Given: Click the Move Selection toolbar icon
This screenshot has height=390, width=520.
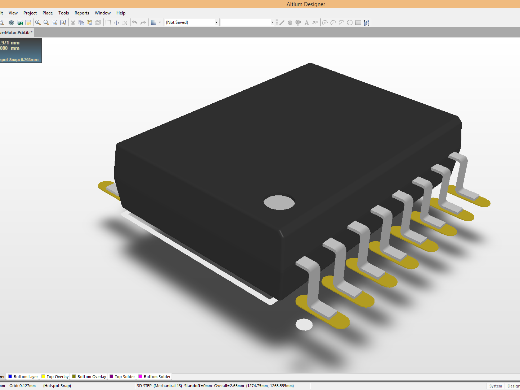Looking at the screenshot, I should click(x=117, y=22).
